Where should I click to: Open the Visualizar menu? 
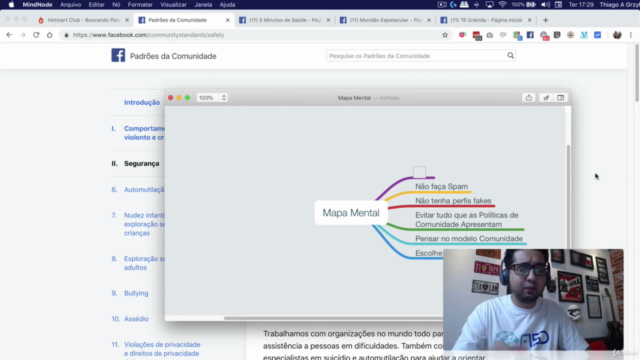[x=173, y=4]
